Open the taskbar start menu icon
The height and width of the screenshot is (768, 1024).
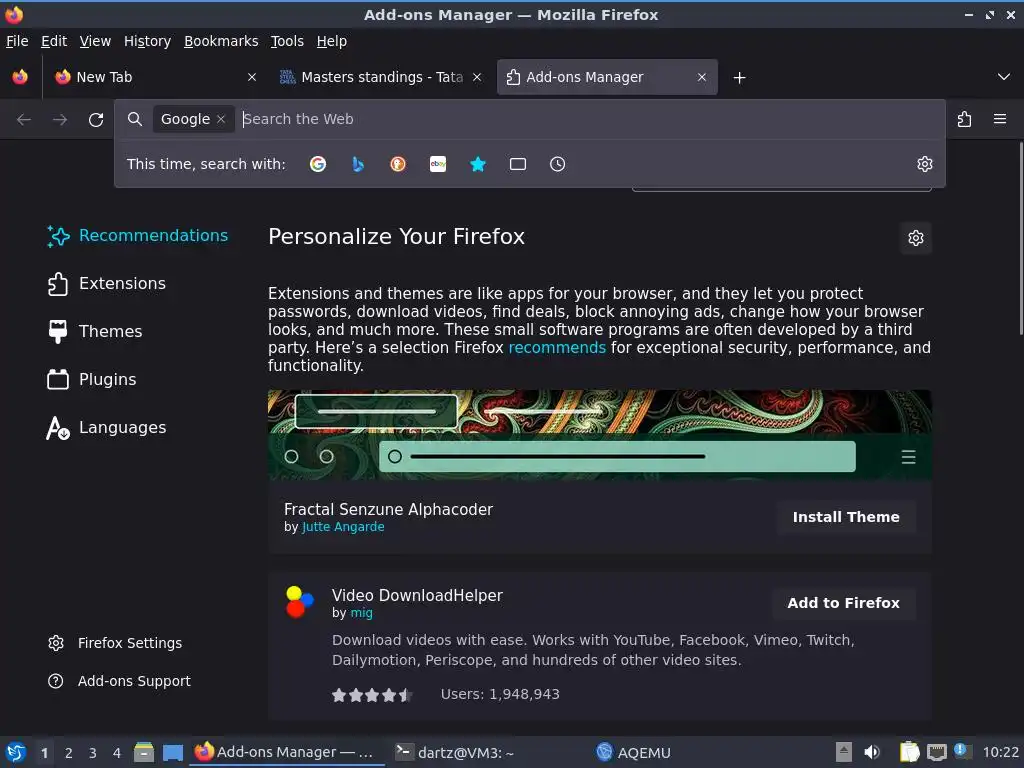click(x=16, y=752)
